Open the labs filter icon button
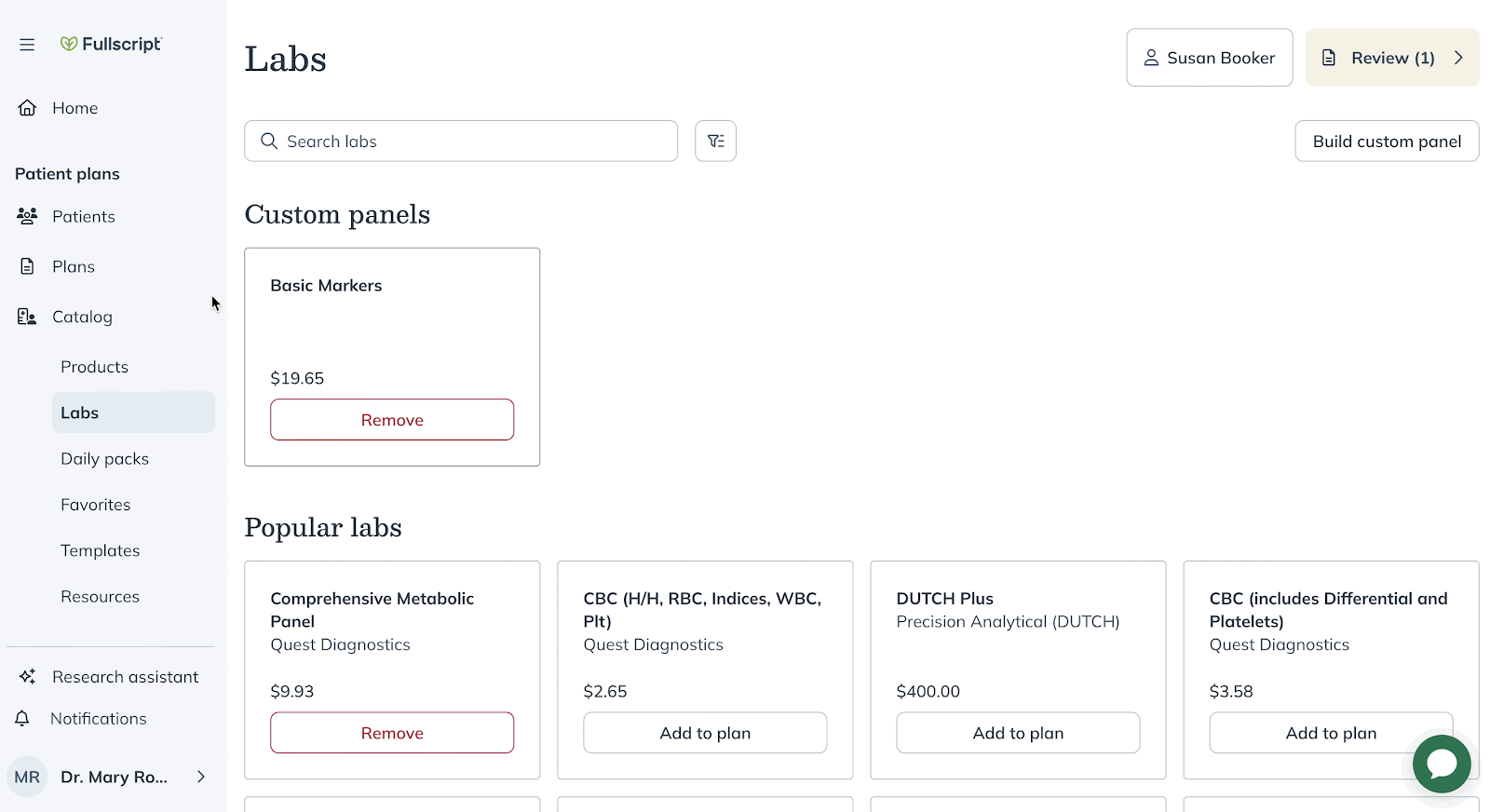This screenshot has height=812, width=1490. coord(715,141)
